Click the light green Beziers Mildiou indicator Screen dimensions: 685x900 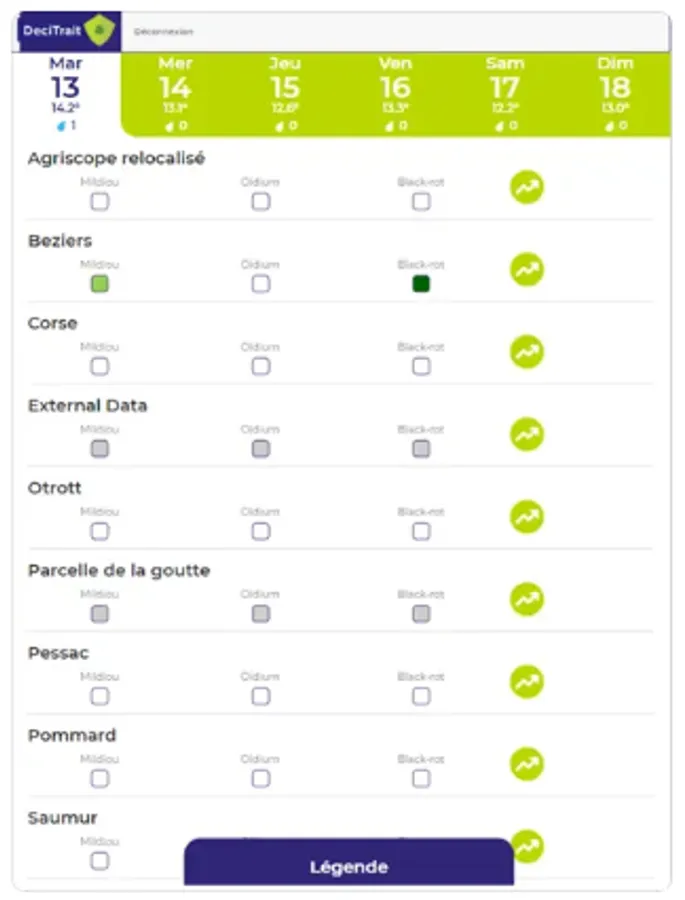(x=100, y=284)
